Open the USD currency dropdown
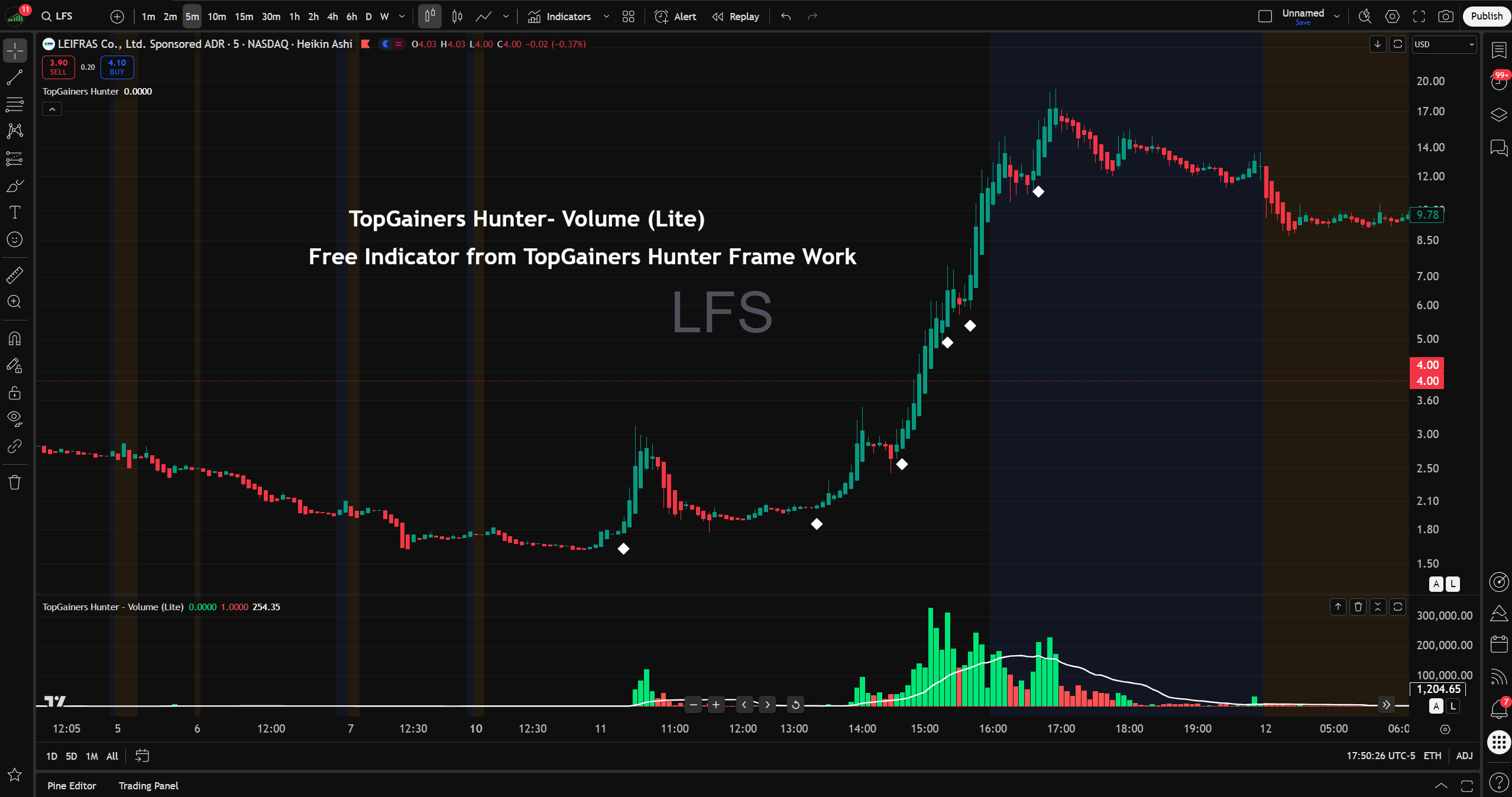This screenshot has height=797, width=1512. click(1445, 44)
